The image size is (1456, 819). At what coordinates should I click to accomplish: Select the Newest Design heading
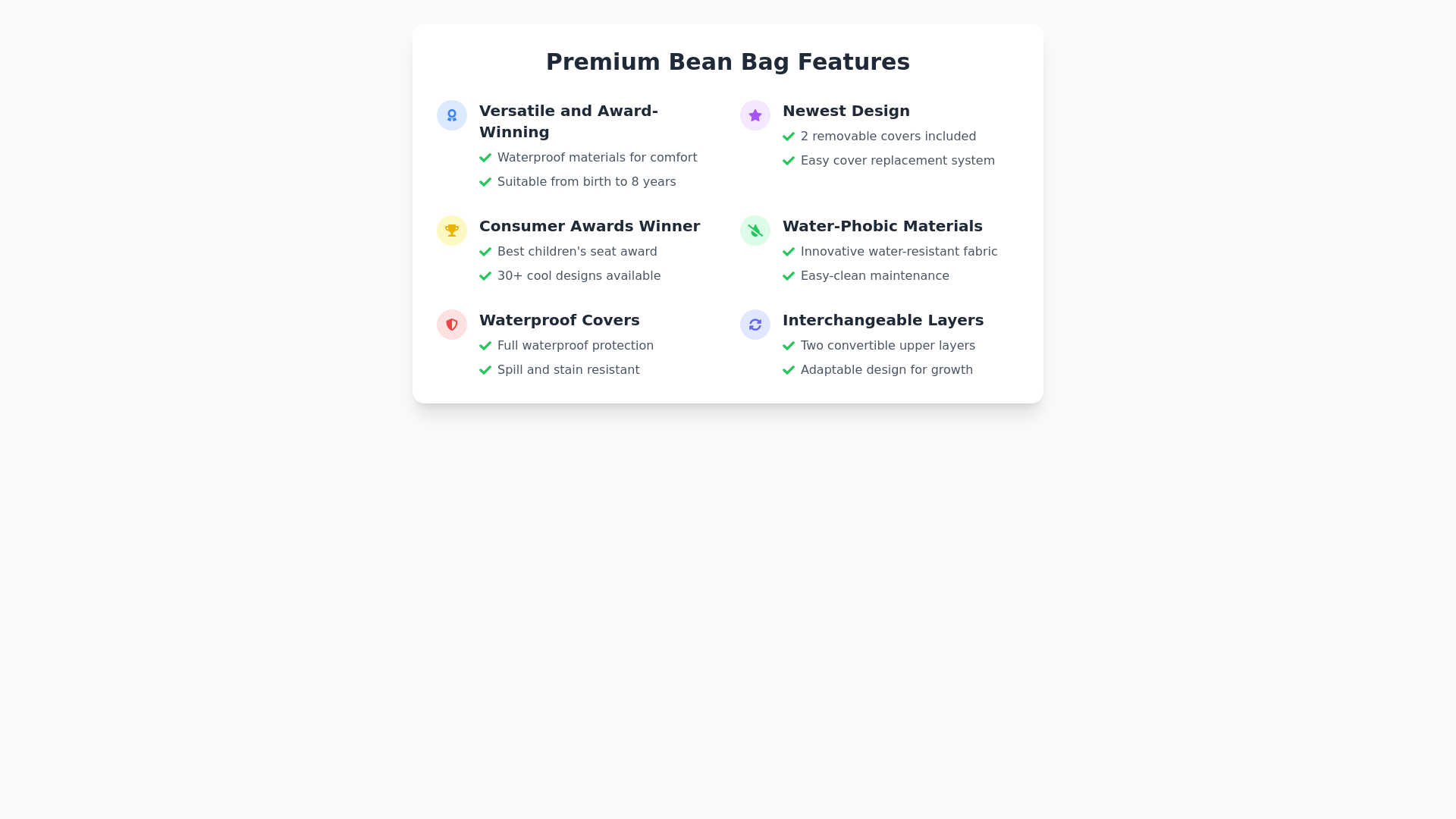coord(846,111)
